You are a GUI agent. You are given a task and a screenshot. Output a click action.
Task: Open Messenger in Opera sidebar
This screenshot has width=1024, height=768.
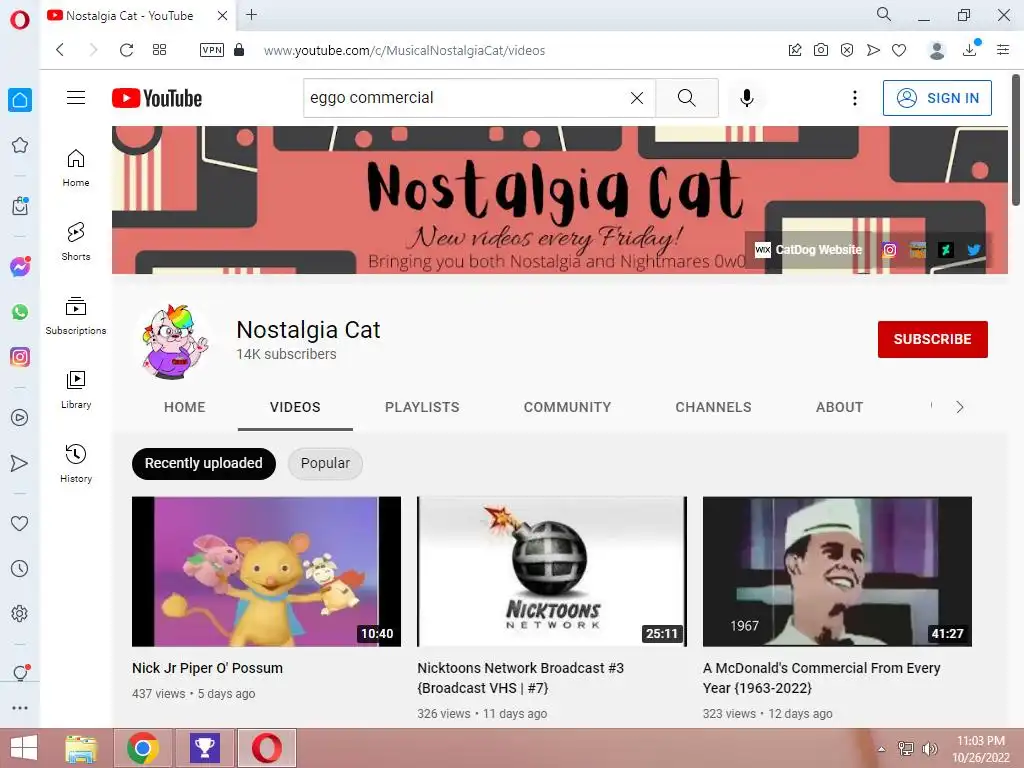click(20, 266)
